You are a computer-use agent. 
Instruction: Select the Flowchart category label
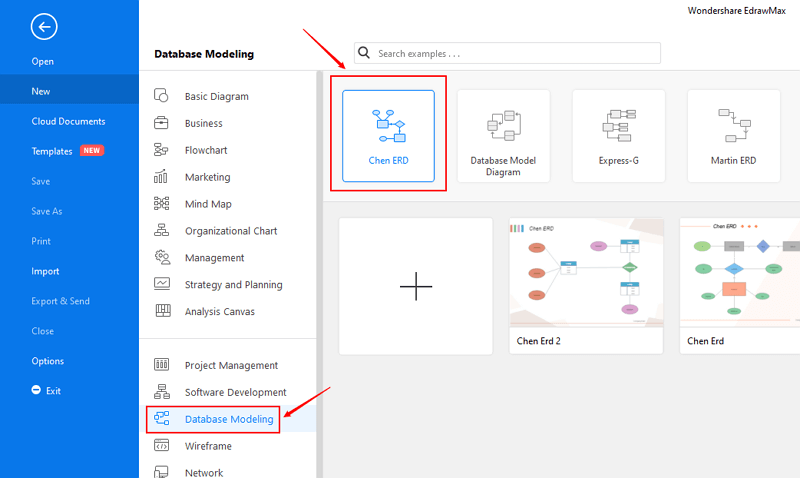206,150
